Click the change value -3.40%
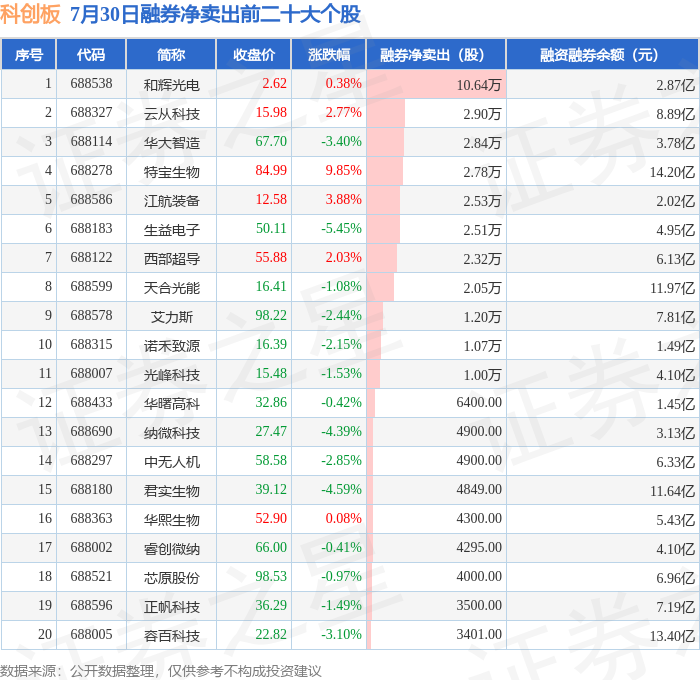This screenshot has width=700, height=680. (x=341, y=142)
